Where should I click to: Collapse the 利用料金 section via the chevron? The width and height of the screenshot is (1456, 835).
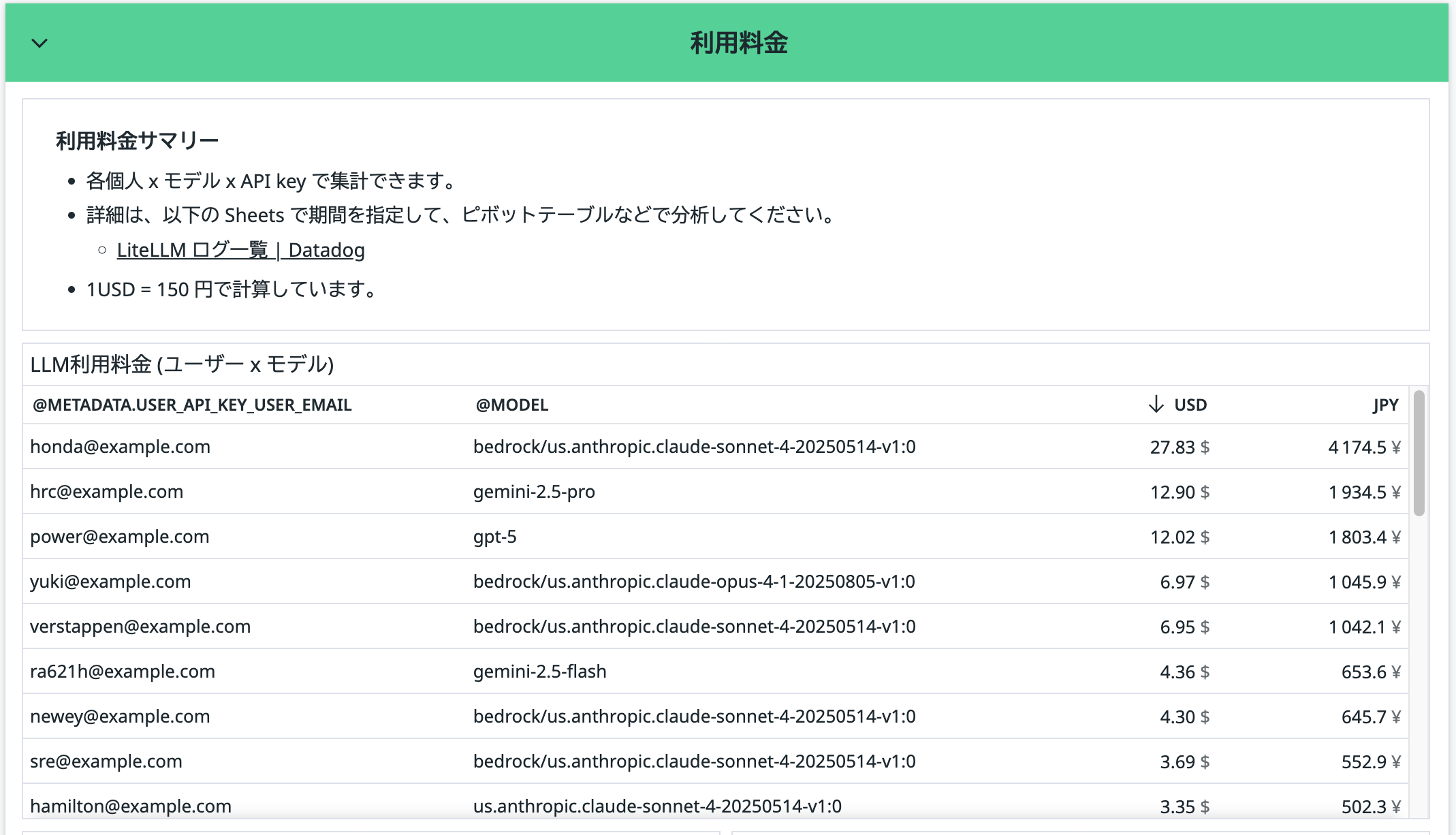click(x=39, y=43)
